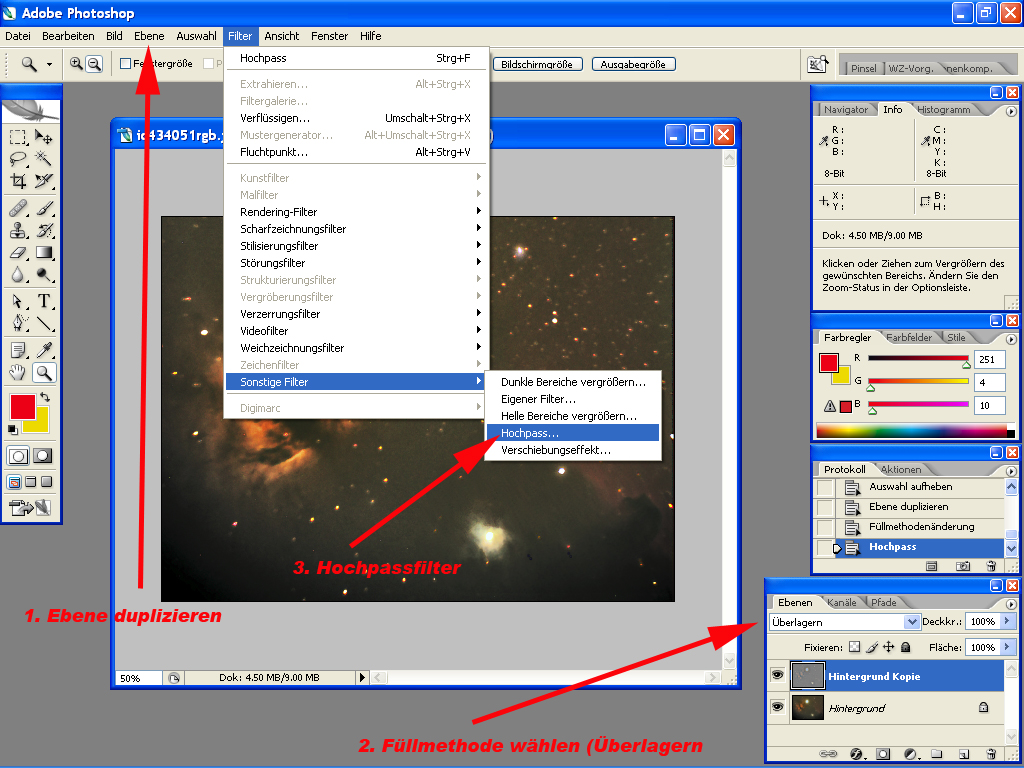Activate the Type tool
The width and height of the screenshot is (1024, 768).
[44, 301]
